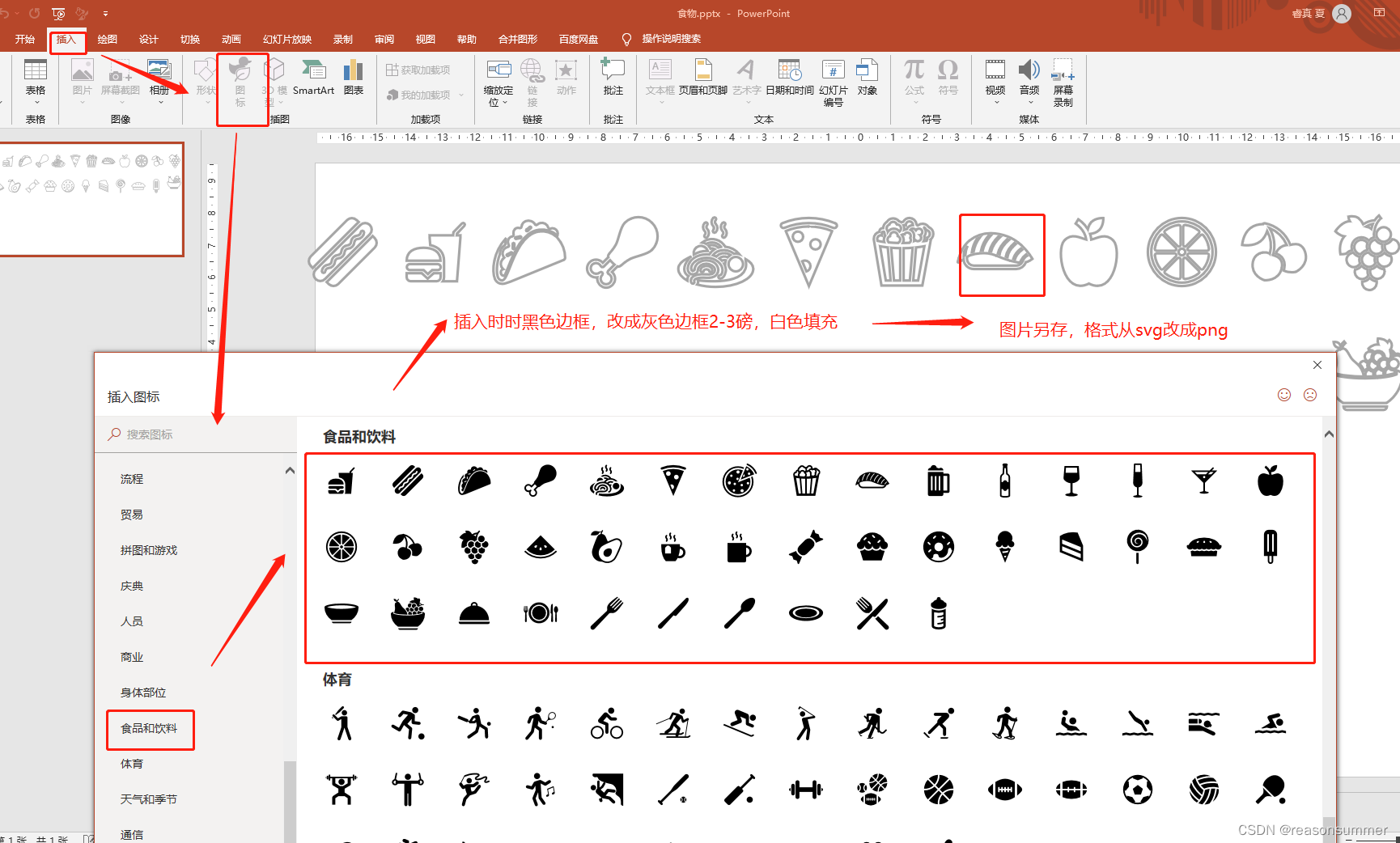
Task: Select the cyclist icon under 体育
Action: click(607, 723)
